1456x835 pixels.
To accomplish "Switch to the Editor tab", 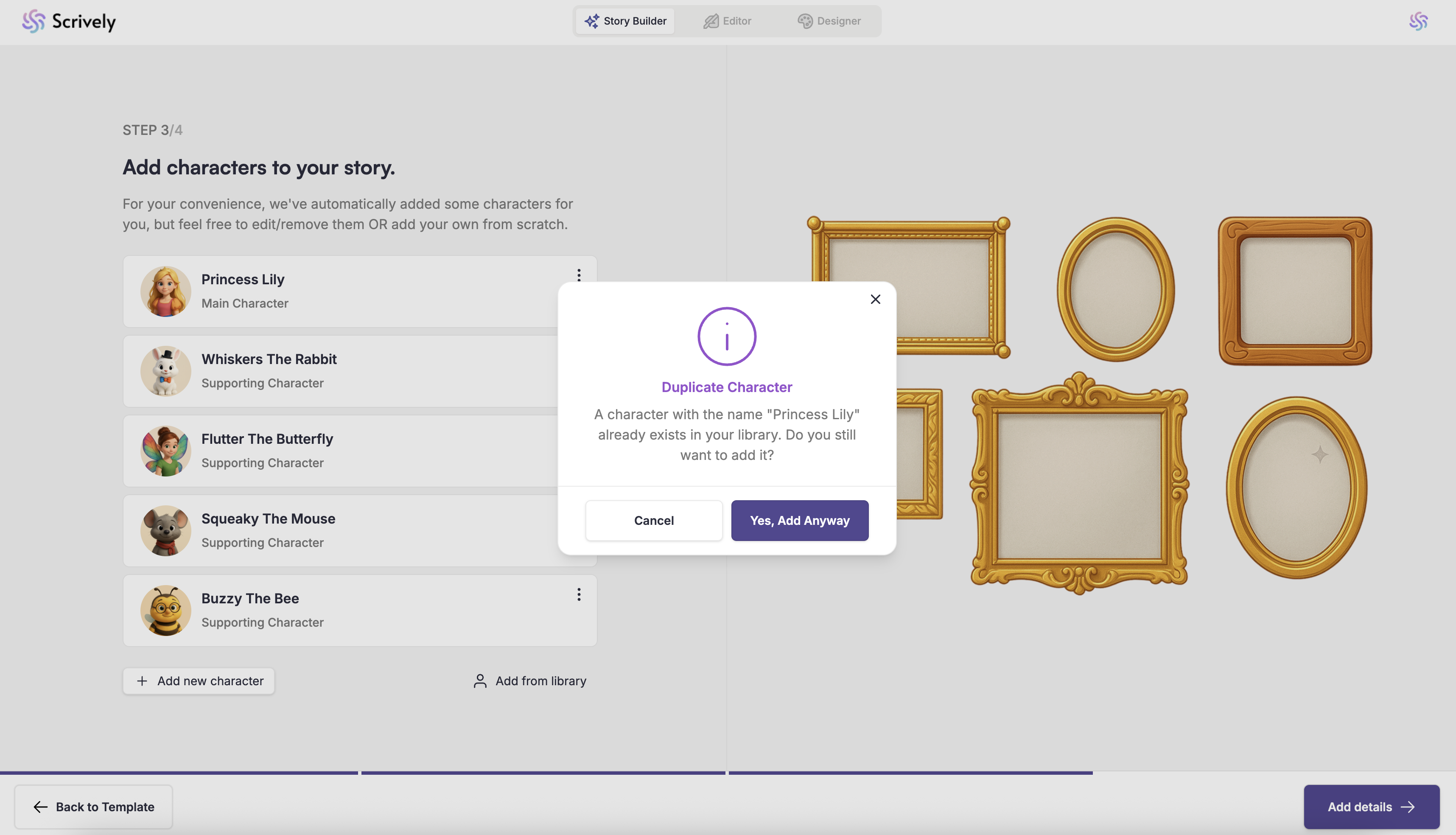I will 727,21.
